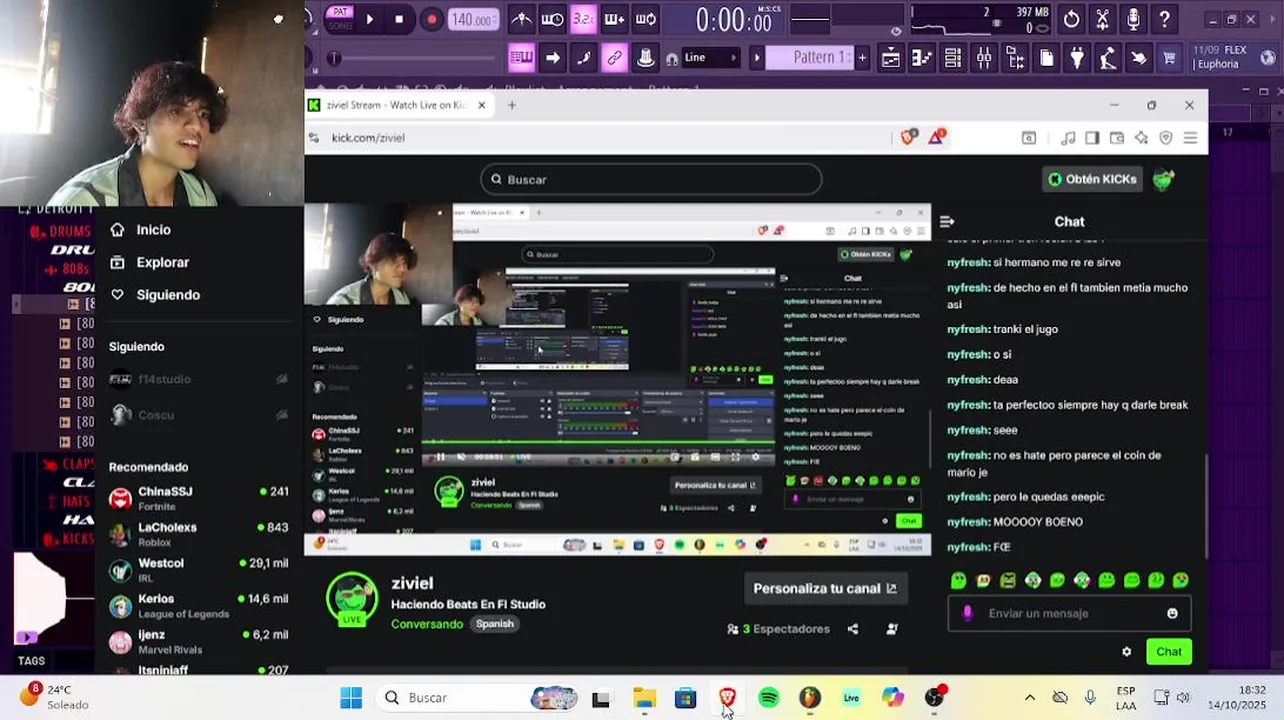Click Personaliza tu canal button

click(x=825, y=588)
